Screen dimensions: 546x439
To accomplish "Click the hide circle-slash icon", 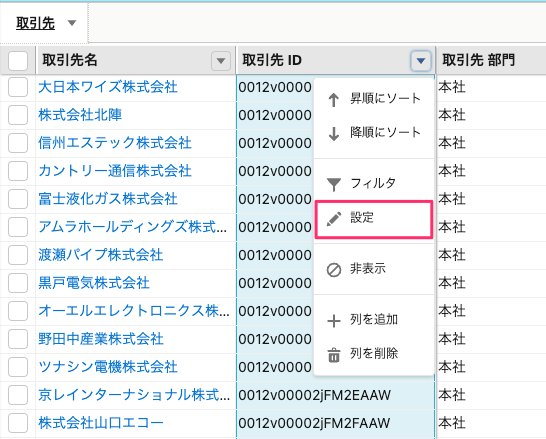I will coord(334,270).
